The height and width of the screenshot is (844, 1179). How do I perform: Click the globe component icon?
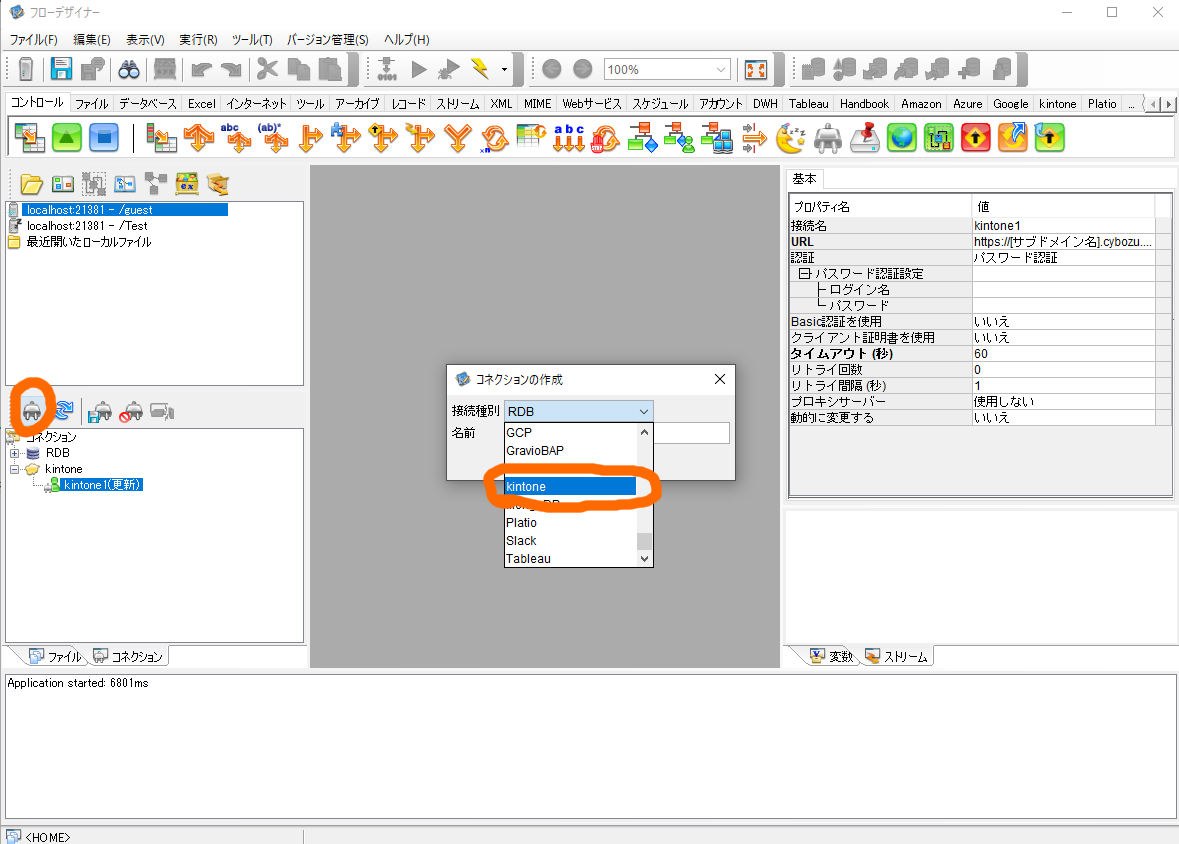point(902,138)
